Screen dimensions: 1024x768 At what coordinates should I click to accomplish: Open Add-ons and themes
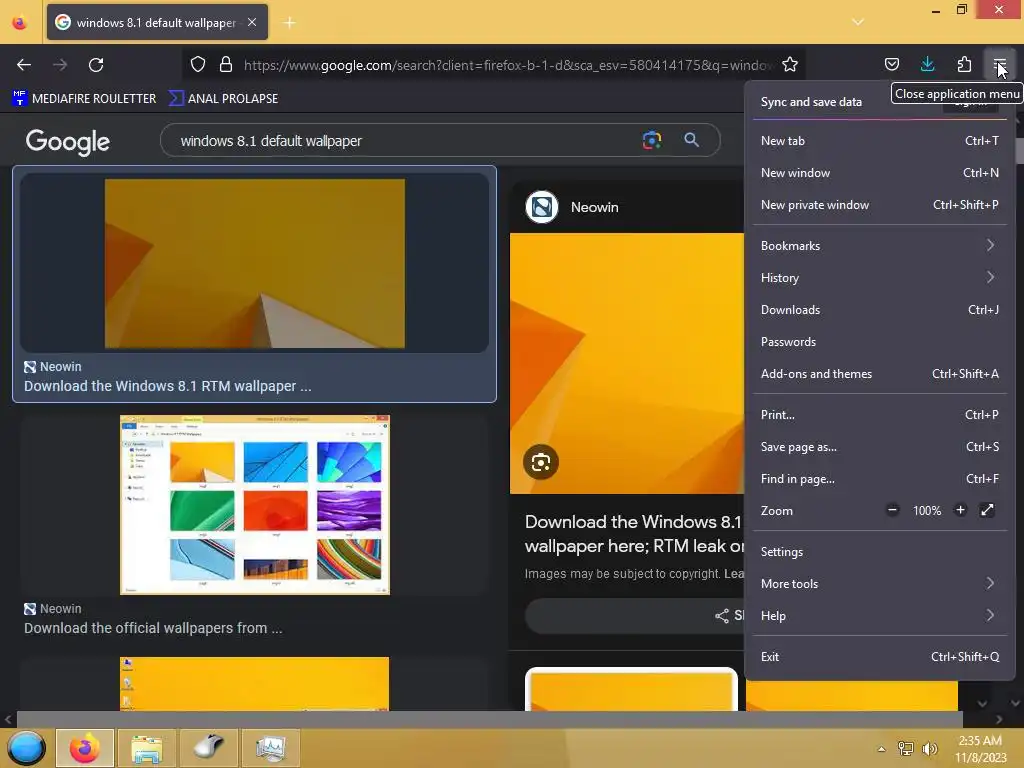[880, 374]
